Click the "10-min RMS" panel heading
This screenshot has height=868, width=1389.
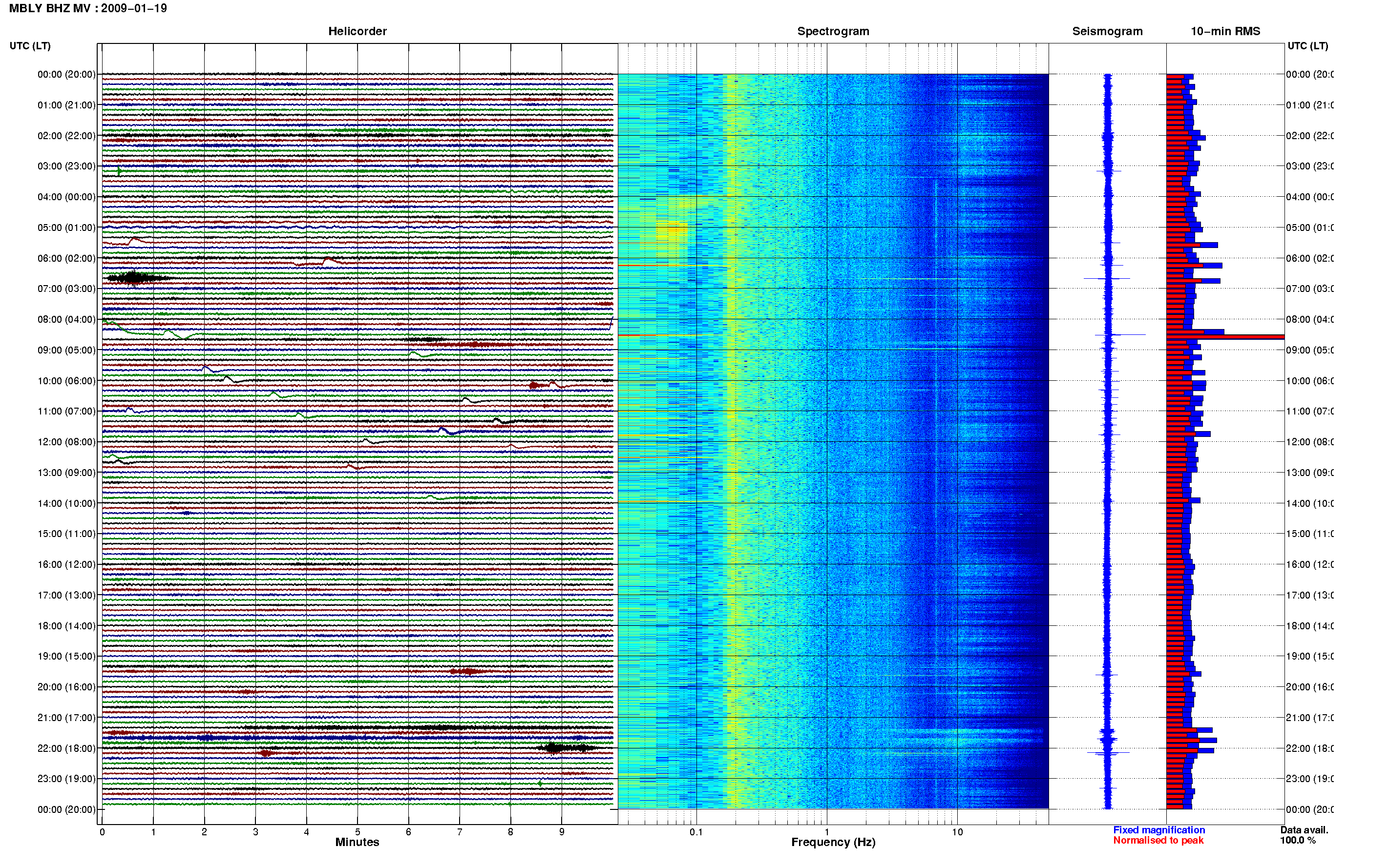[x=1225, y=31]
